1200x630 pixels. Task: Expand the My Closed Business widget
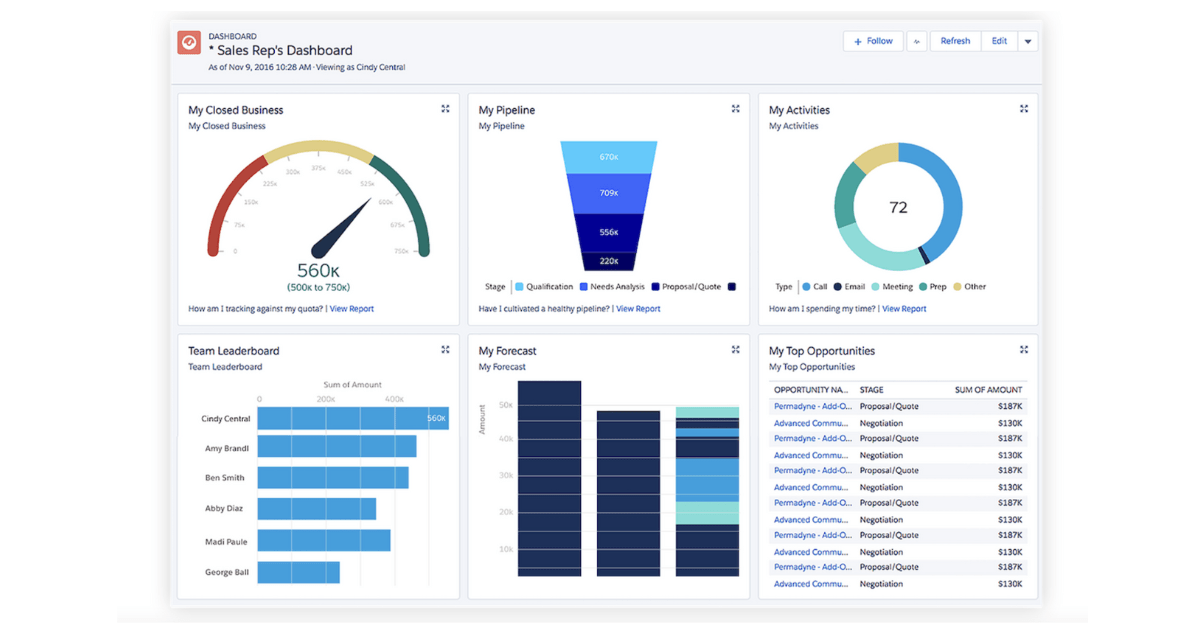point(445,109)
